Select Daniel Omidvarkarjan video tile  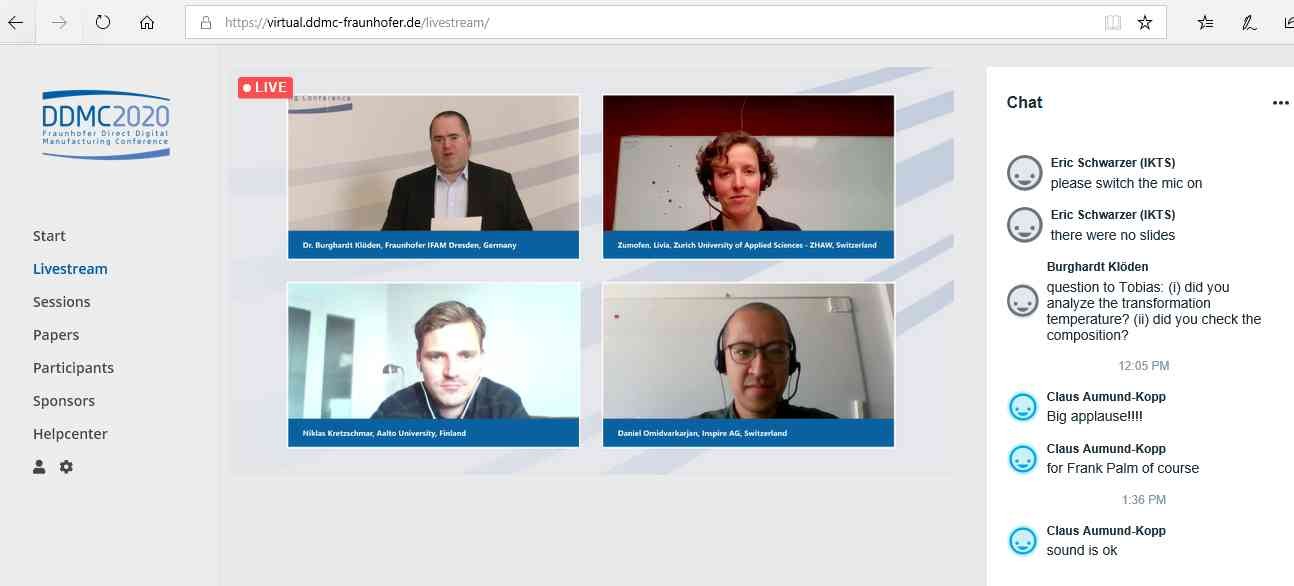pyautogui.click(x=749, y=365)
